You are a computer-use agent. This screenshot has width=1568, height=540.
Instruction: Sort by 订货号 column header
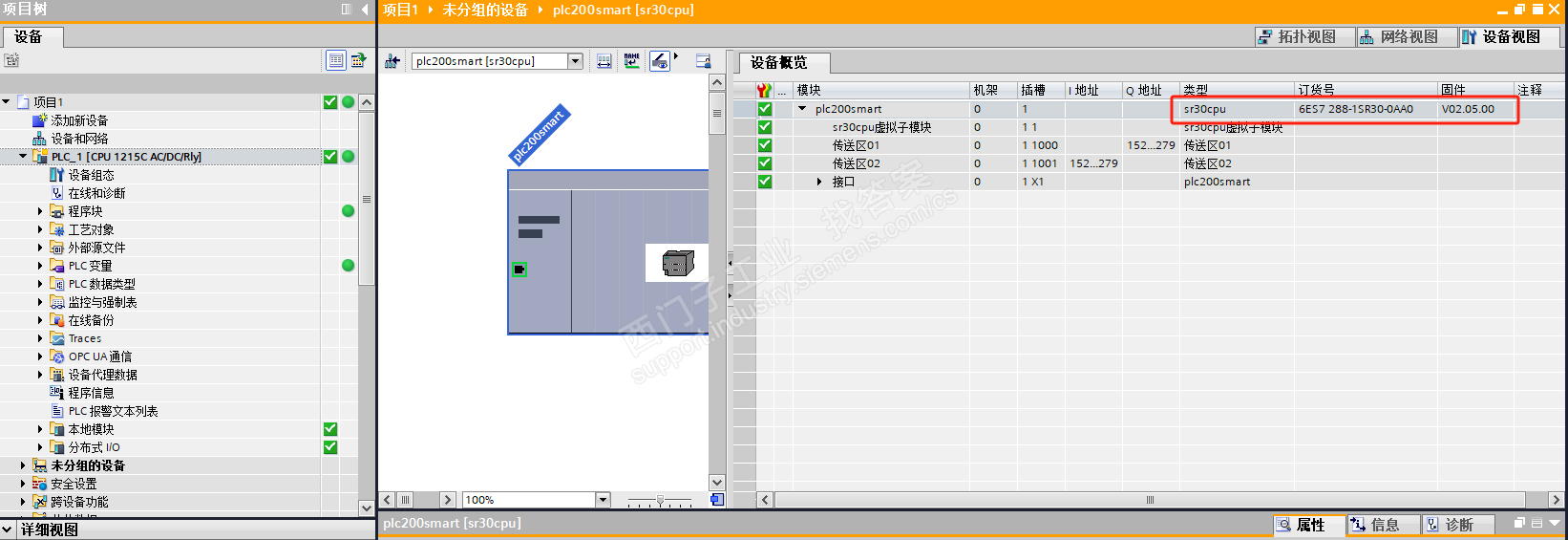coord(1366,90)
